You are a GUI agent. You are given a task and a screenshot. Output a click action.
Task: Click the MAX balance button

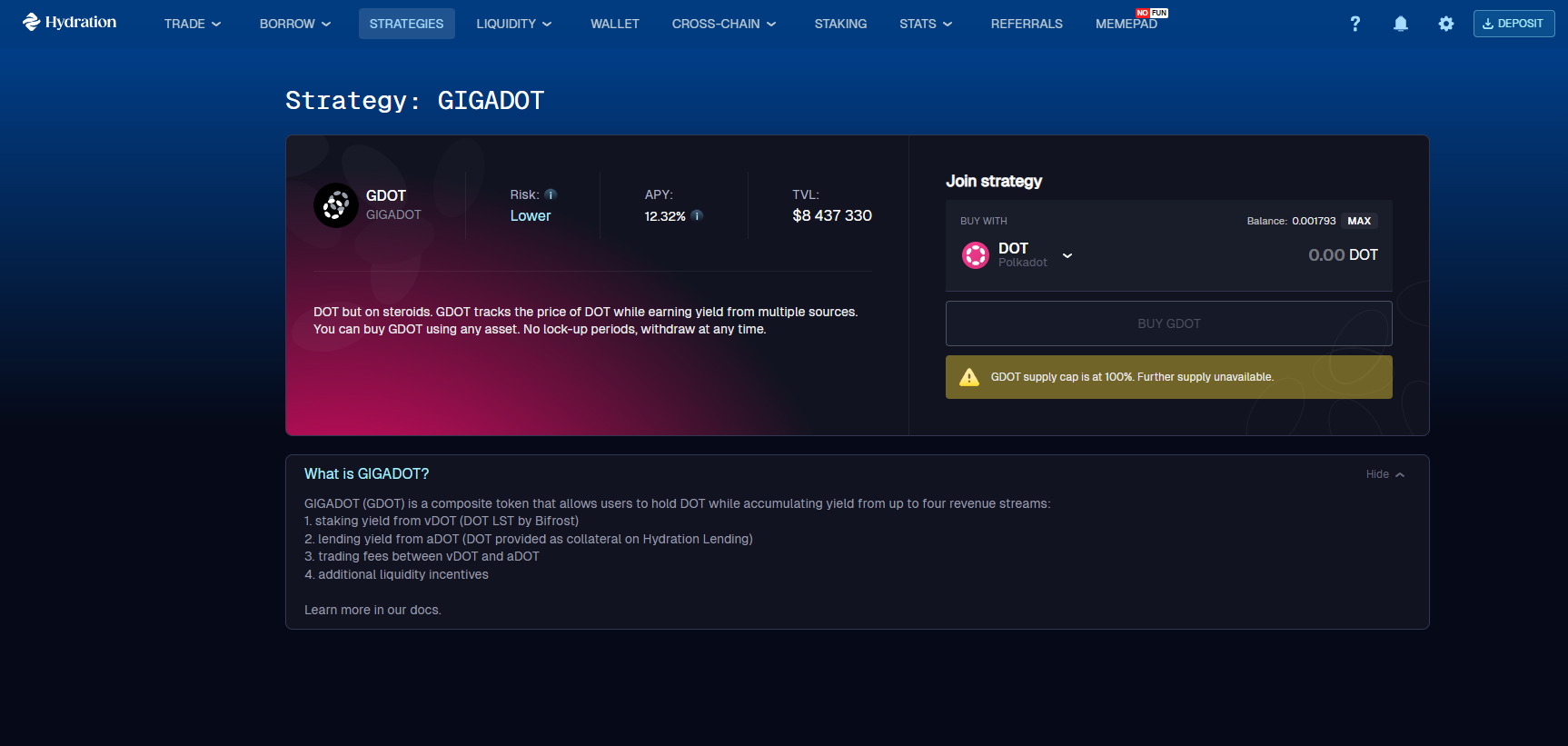pyautogui.click(x=1359, y=221)
